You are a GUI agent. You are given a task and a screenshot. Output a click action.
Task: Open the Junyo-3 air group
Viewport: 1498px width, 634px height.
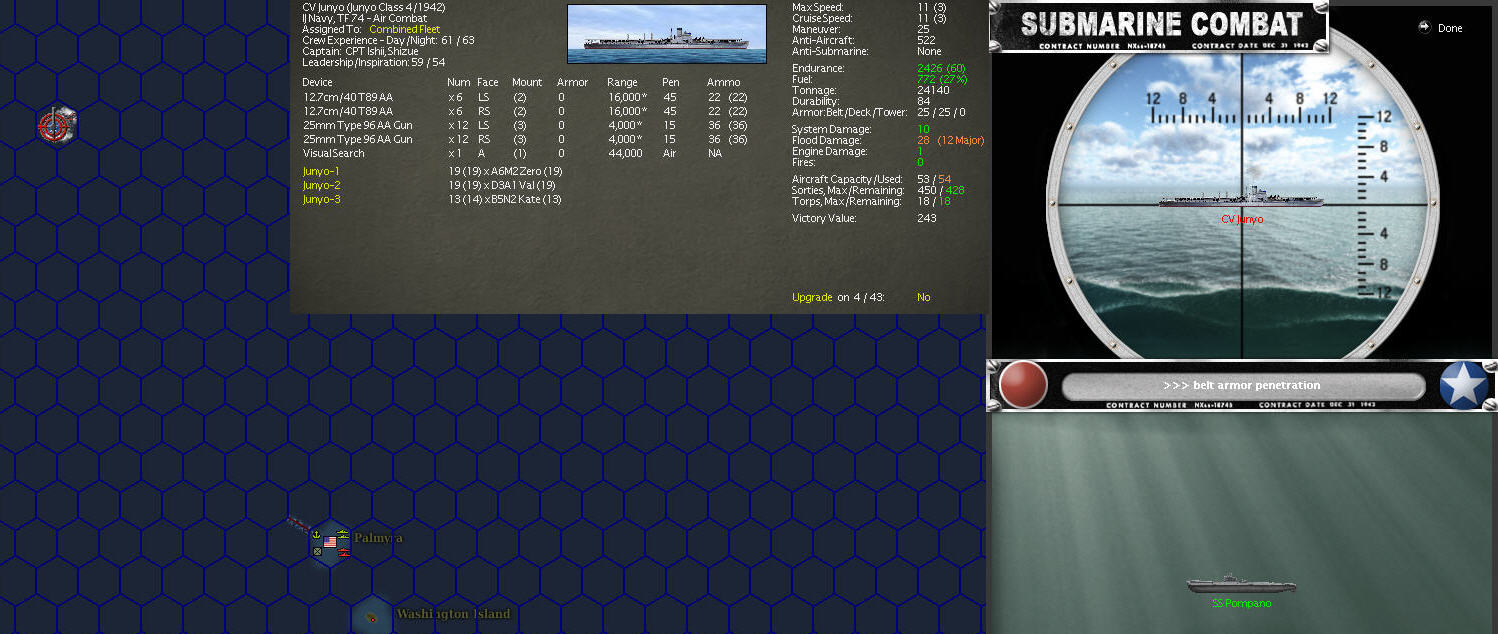[x=322, y=199]
